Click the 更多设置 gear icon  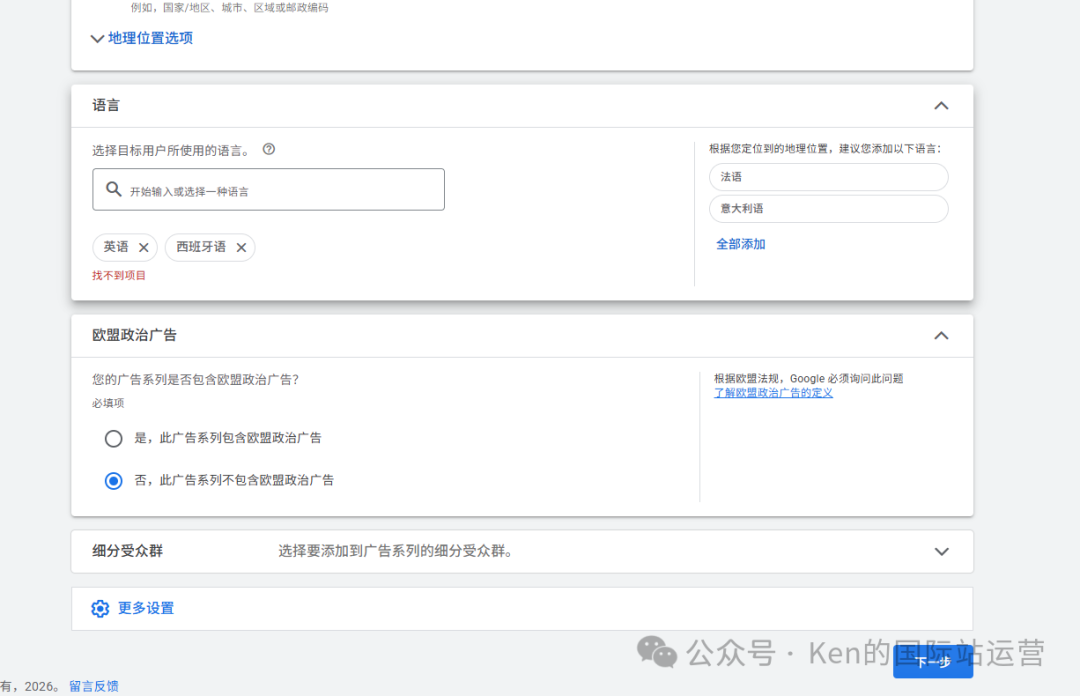[100, 608]
